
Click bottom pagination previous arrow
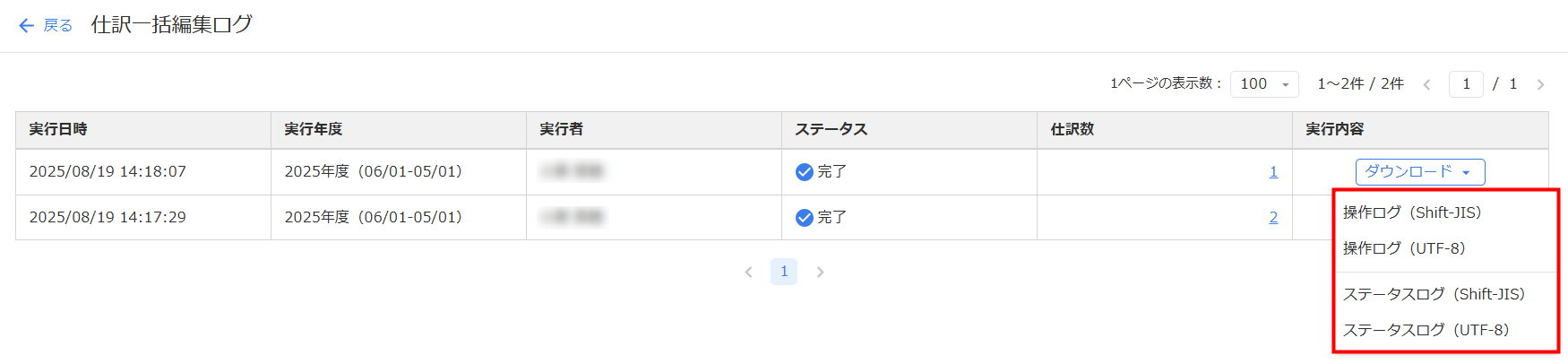pyautogui.click(x=748, y=272)
